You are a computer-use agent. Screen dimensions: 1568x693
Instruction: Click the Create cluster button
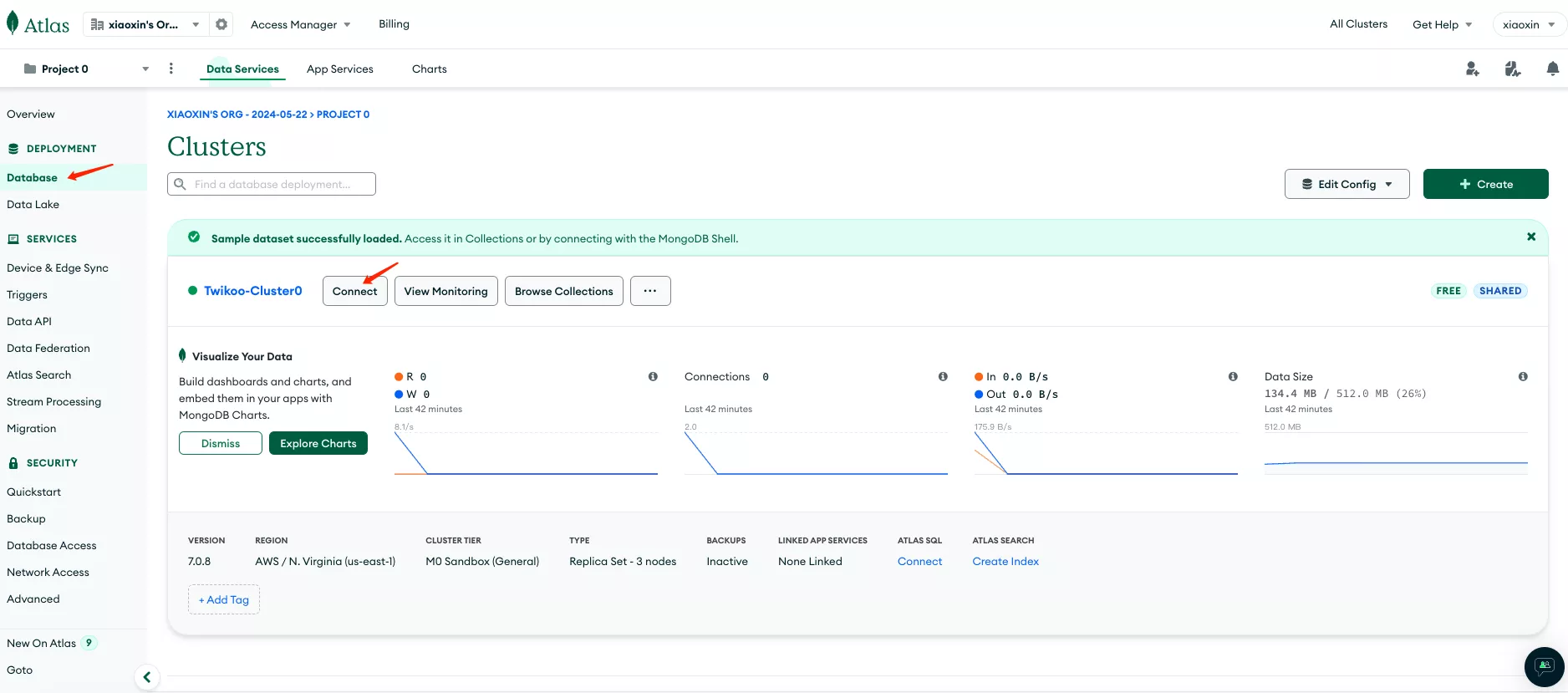tap(1485, 184)
